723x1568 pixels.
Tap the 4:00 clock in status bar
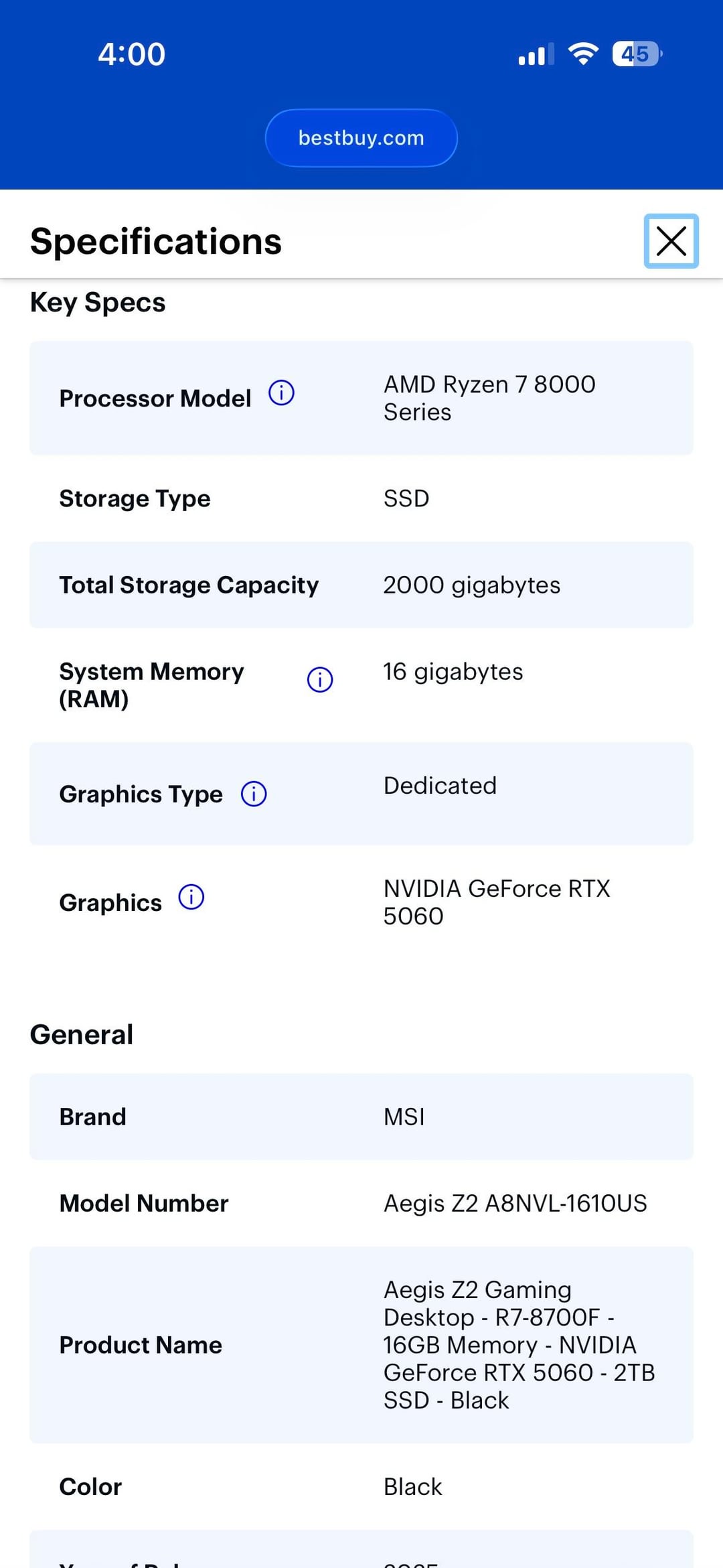click(132, 54)
